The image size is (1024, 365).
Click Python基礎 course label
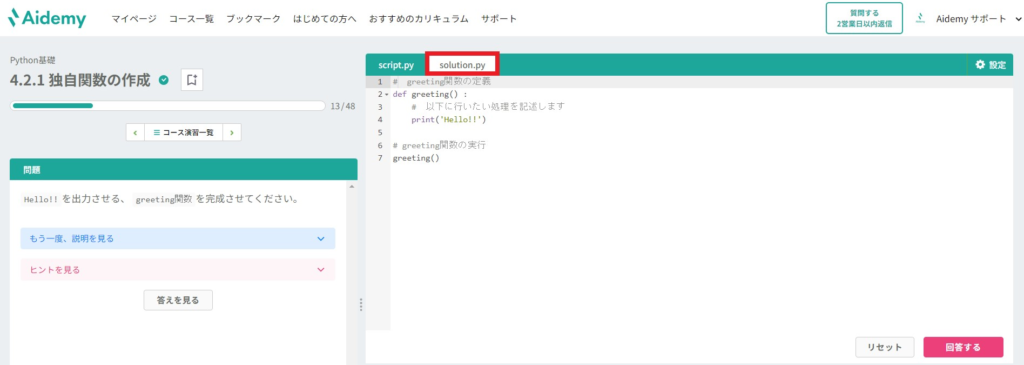33,60
